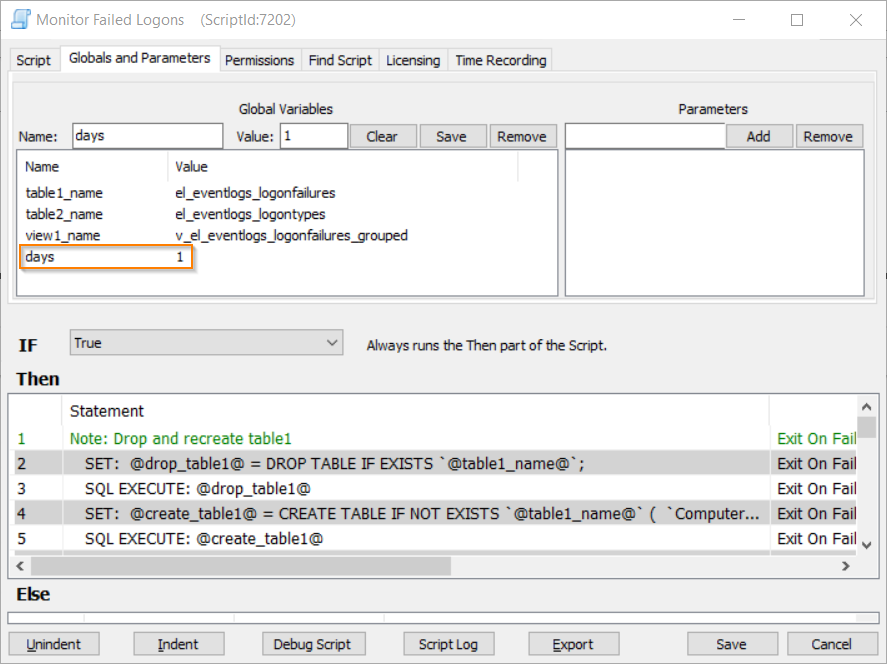Click the script window icon in title bar
The height and width of the screenshot is (664, 887).
click(x=21, y=19)
